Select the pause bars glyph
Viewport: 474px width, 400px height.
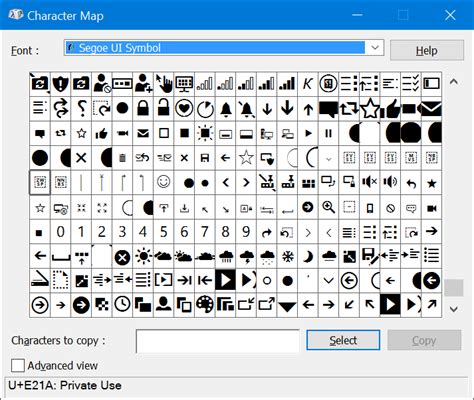[329, 133]
